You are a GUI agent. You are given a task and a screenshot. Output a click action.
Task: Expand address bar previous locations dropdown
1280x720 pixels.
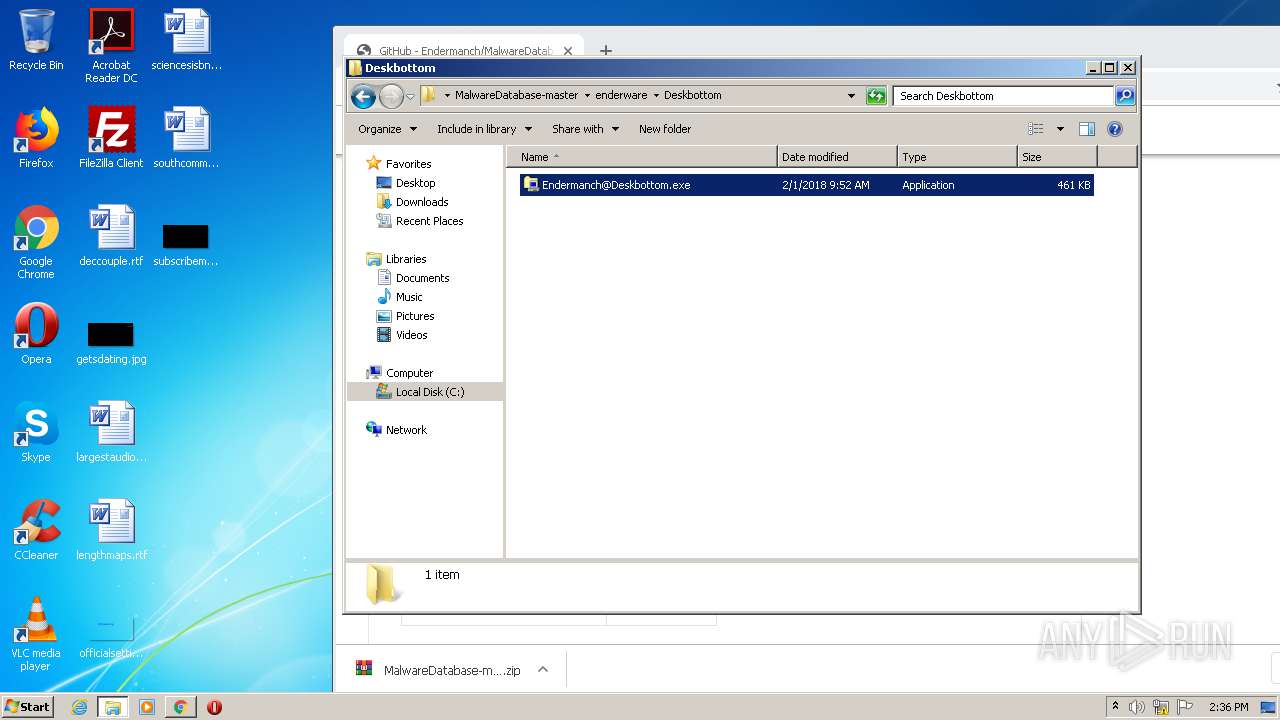851,96
